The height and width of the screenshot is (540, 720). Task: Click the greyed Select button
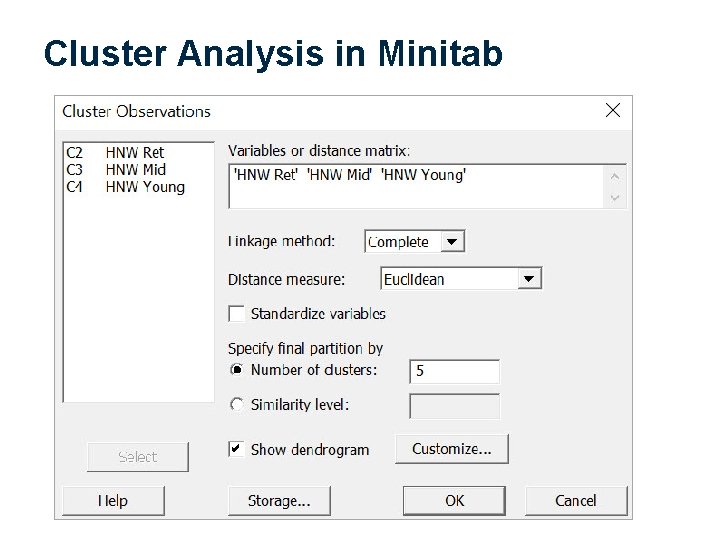138,457
